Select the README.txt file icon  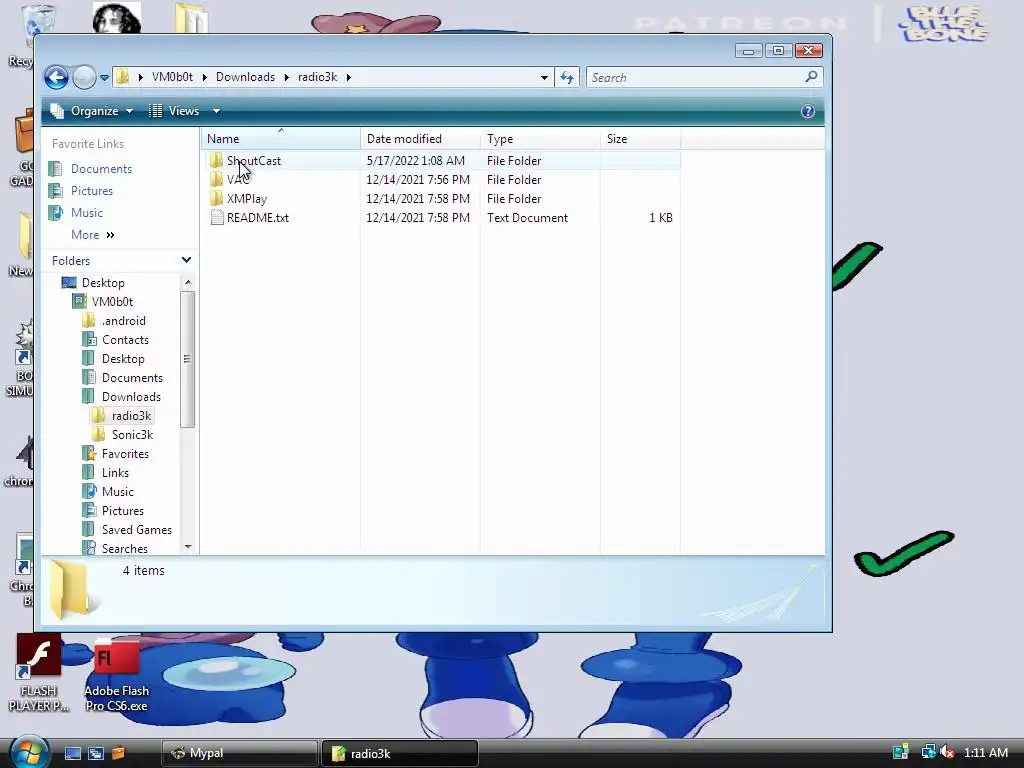pyautogui.click(x=217, y=217)
